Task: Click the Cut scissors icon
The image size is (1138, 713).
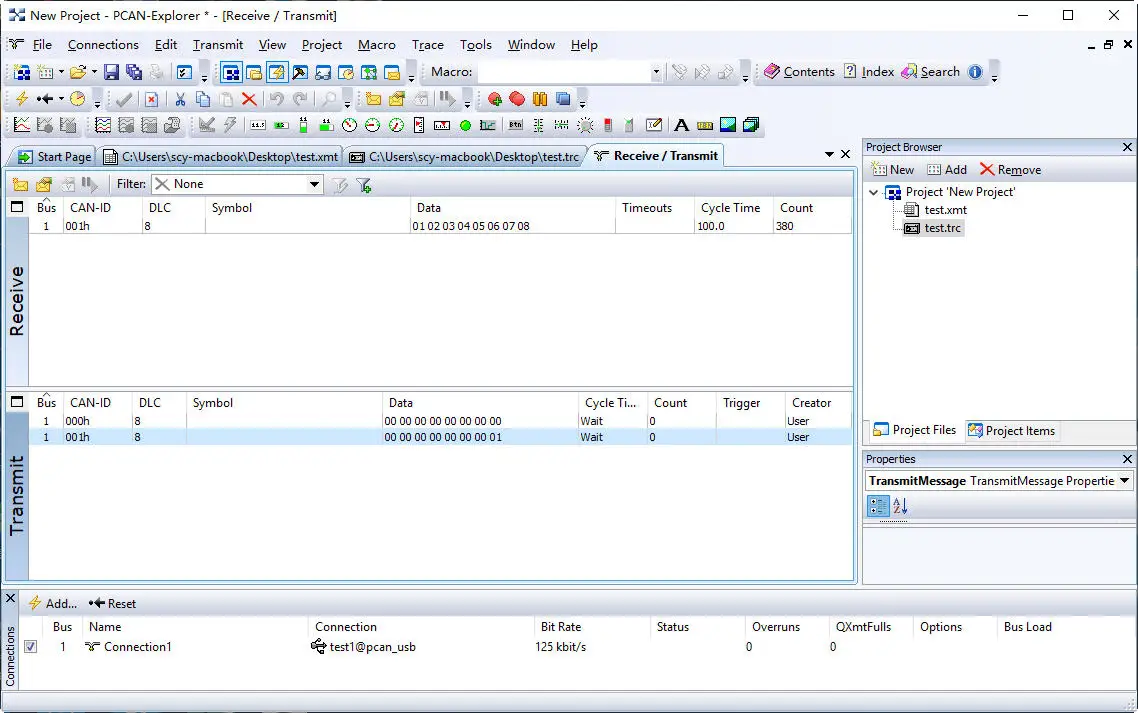Action: point(180,99)
